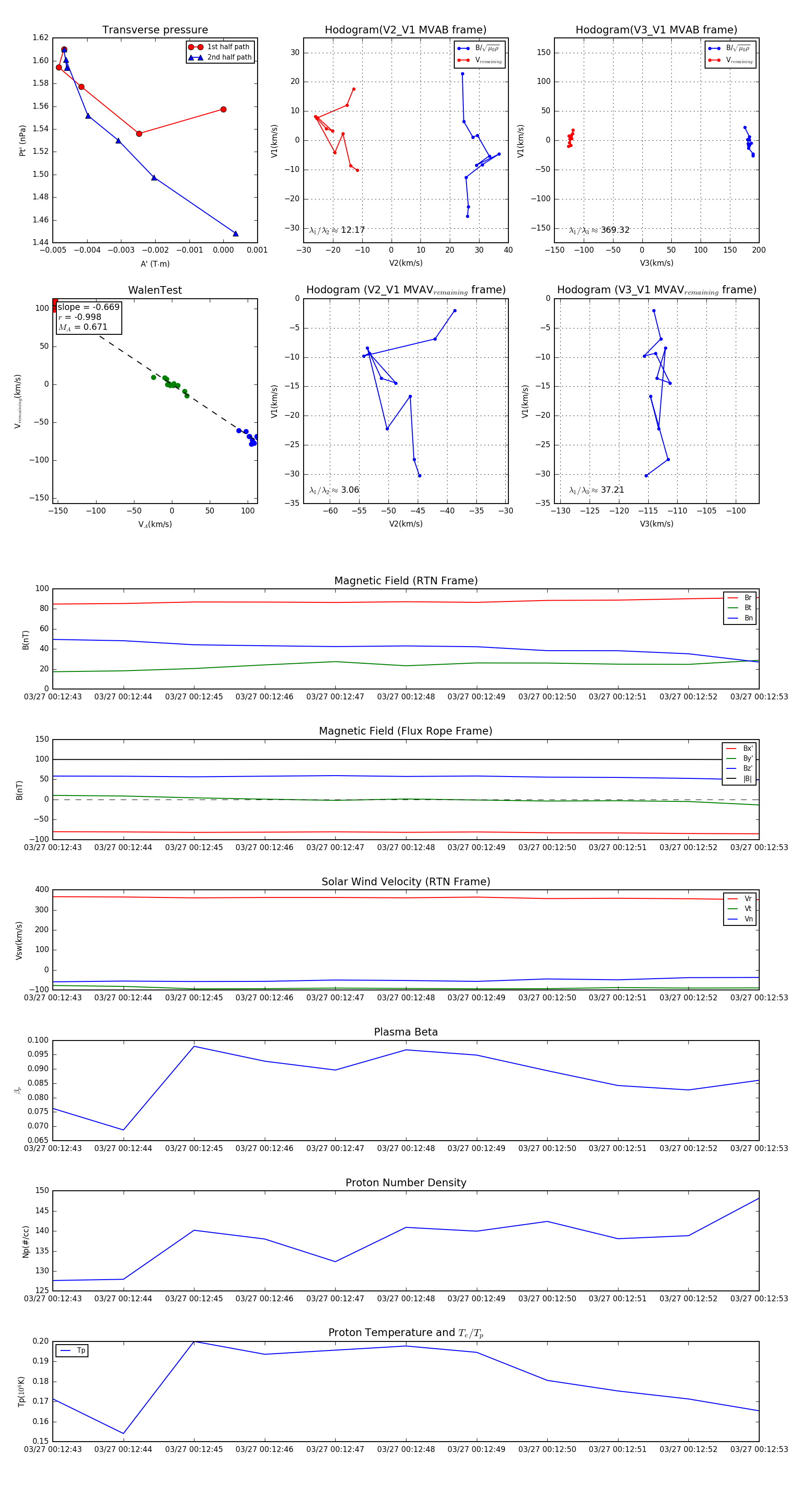Click the λ1/λ3 ≈ 369.32 annotation

click(x=599, y=230)
